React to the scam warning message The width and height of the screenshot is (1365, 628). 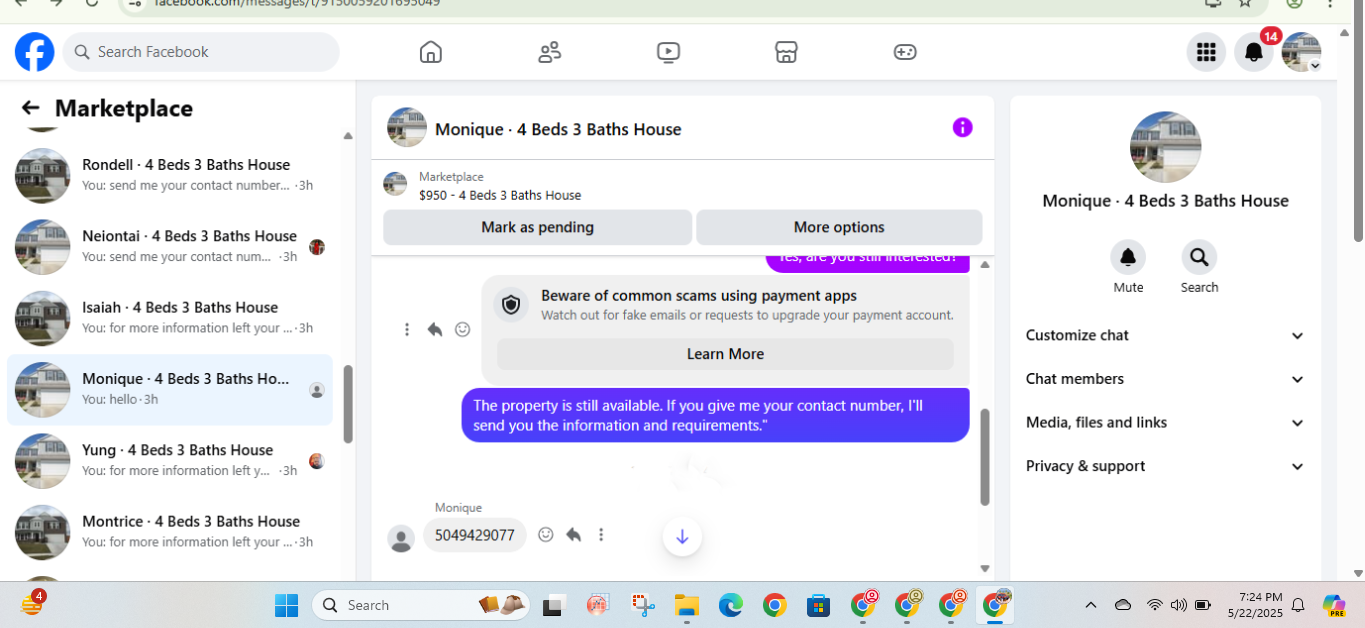point(462,329)
